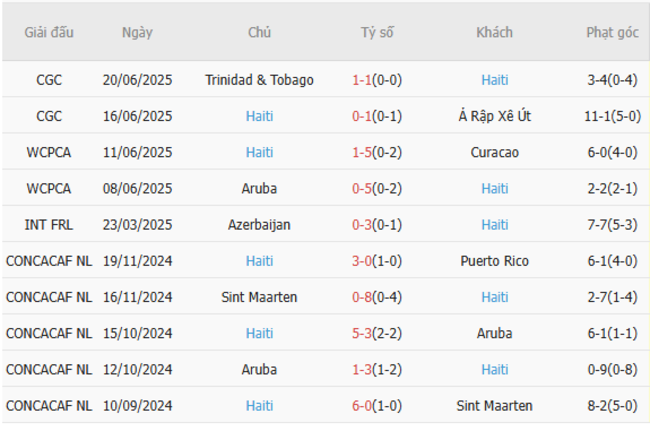Click the Puerto Rico team name
Viewport: 650px width, 431px height.
click(495, 261)
